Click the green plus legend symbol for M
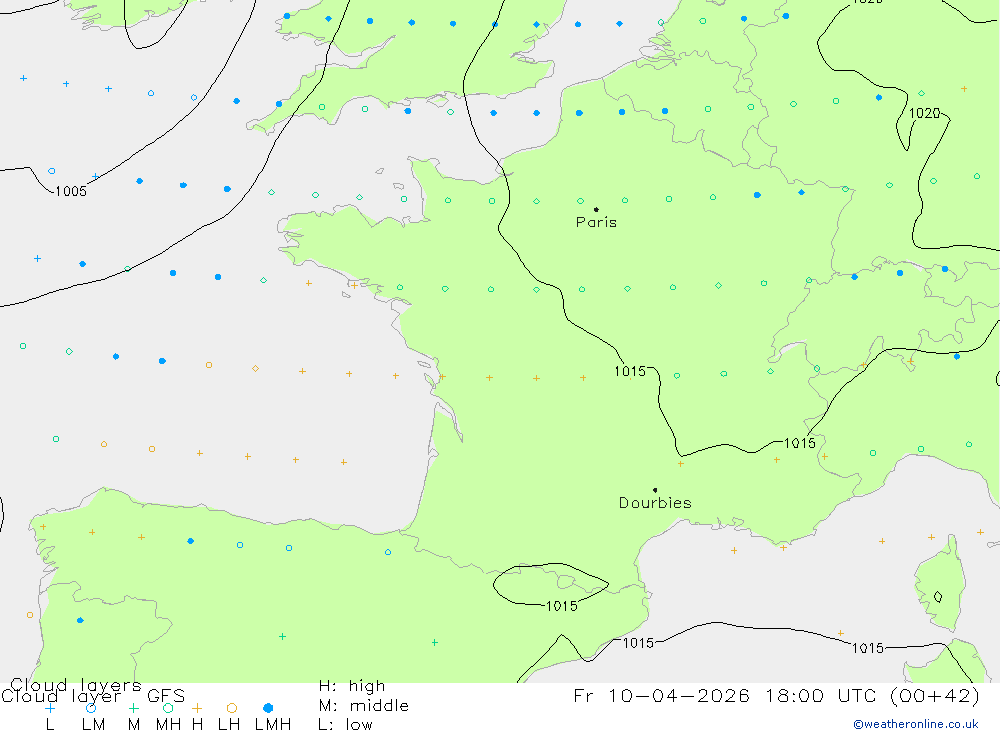 (133, 708)
